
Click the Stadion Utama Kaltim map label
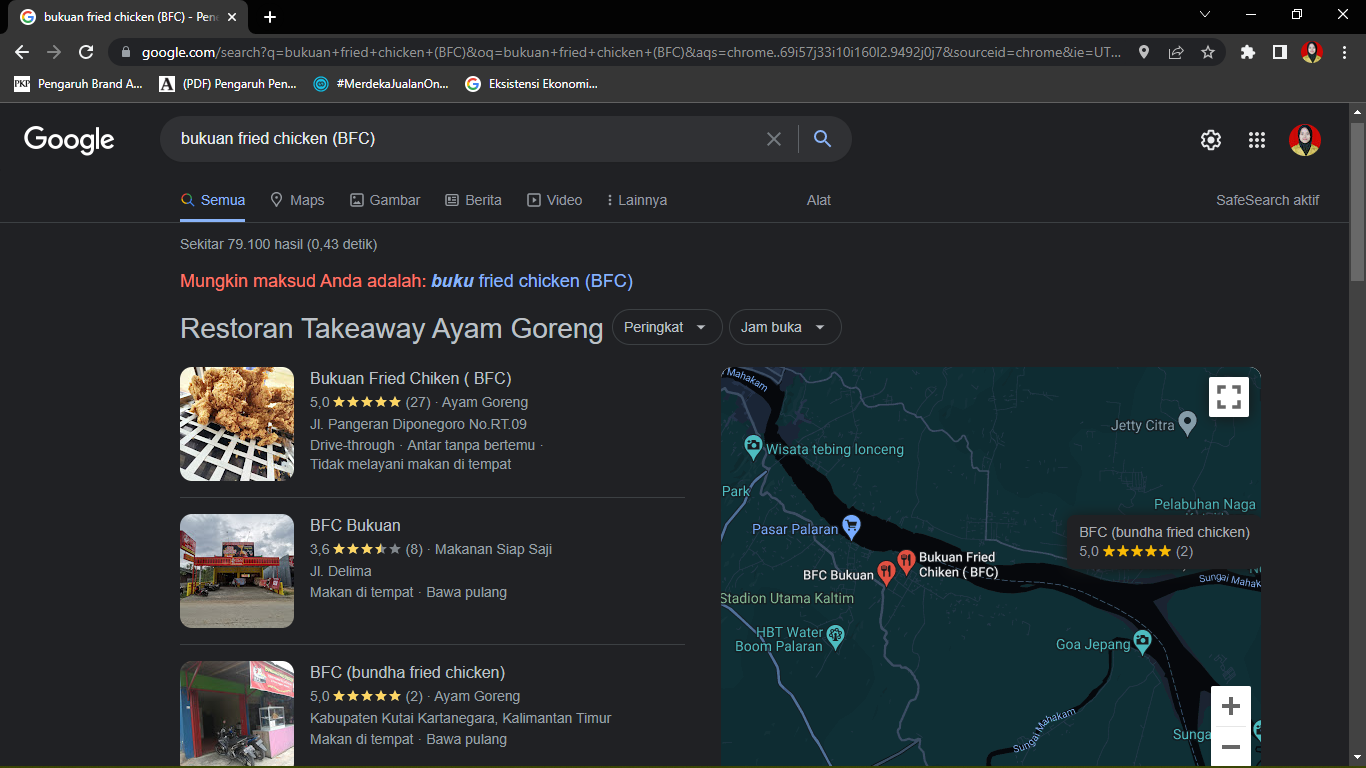pos(788,598)
